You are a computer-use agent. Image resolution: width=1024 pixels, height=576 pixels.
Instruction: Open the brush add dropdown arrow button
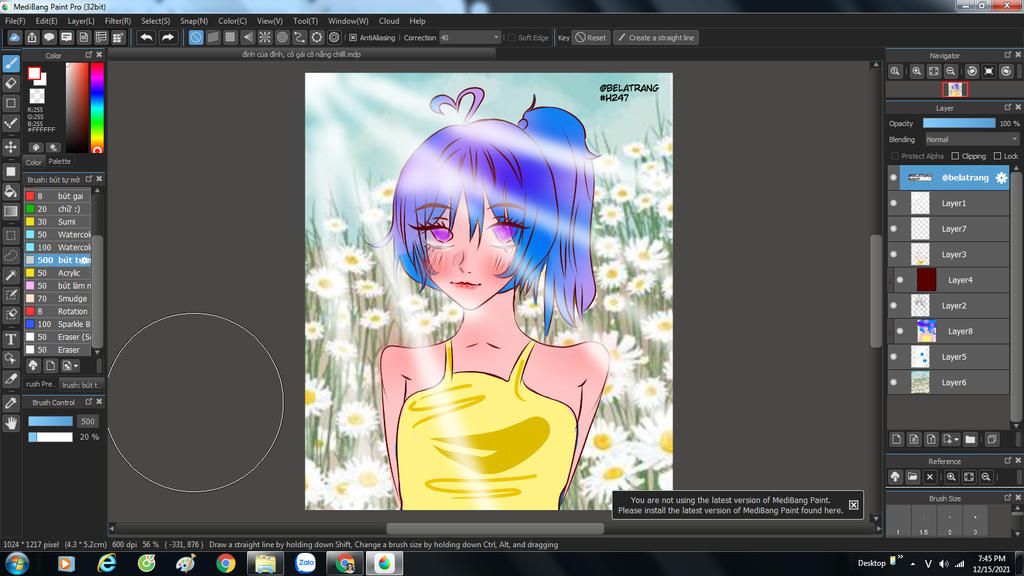[x=71, y=366]
